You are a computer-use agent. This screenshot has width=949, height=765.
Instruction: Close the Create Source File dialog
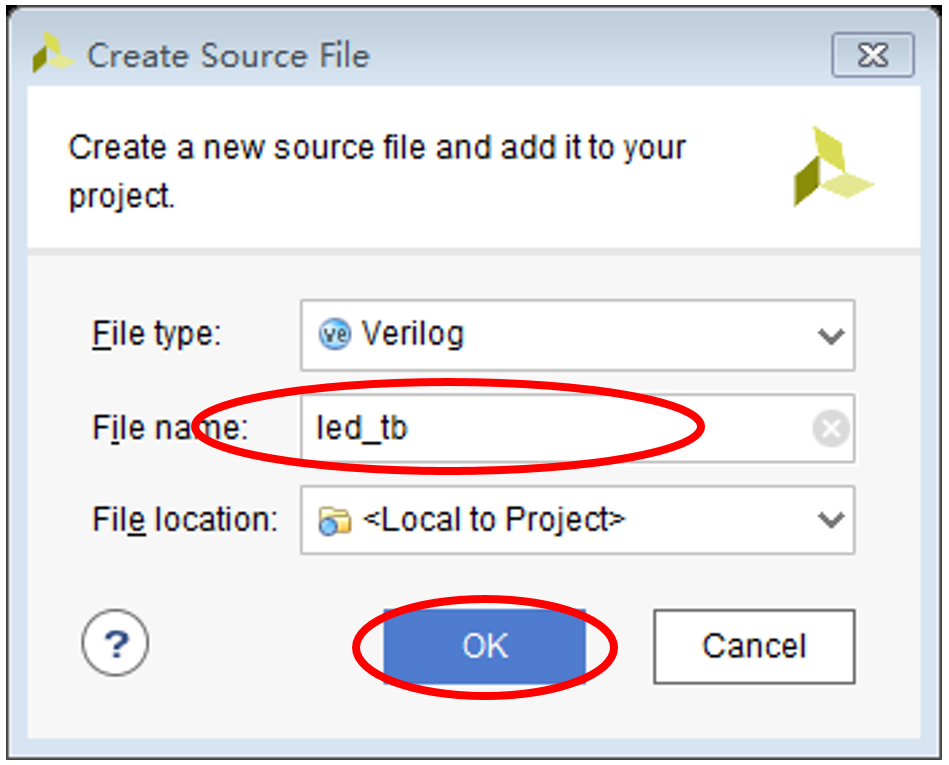(x=872, y=55)
